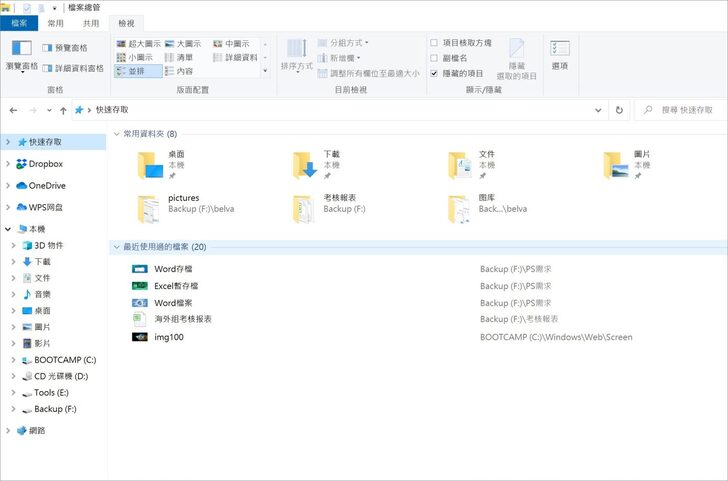Viewport: 728px width, 481px height.
Task: Open the Excel暫存檔 recent file
Action: point(176,285)
